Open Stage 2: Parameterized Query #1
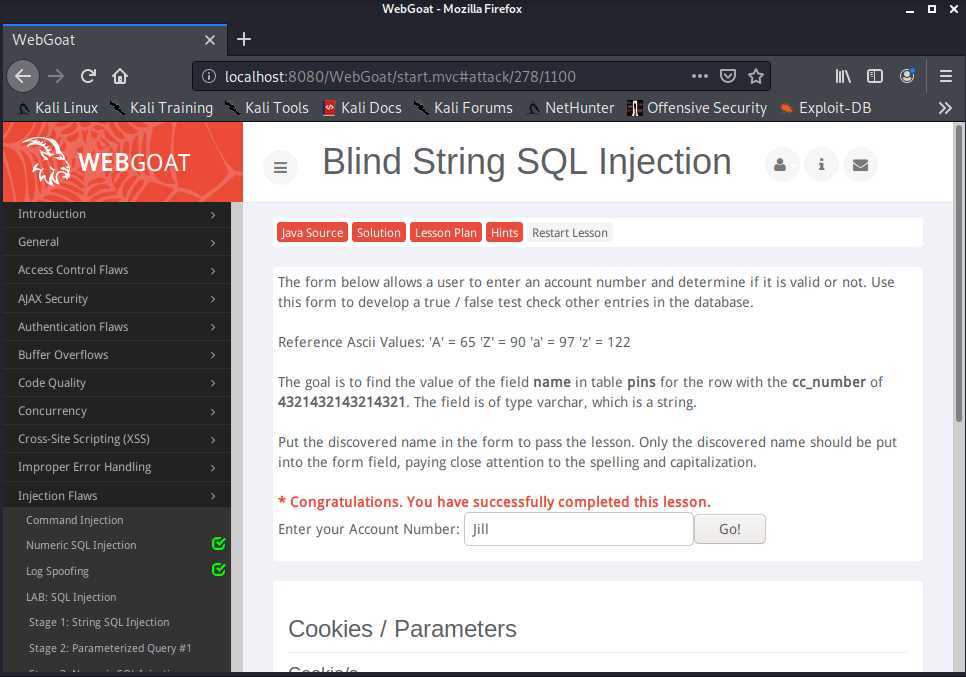 (110, 648)
